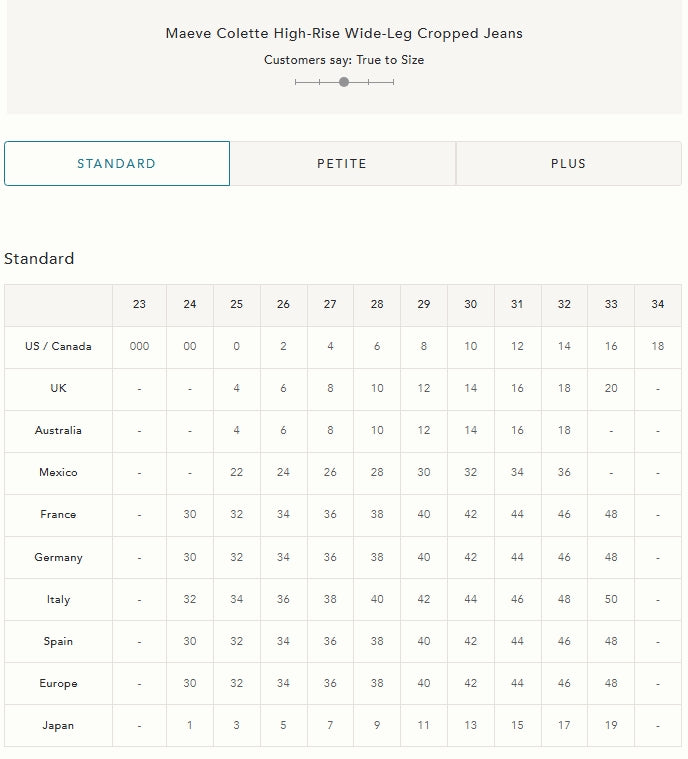688x759 pixels.
Task: Click the Japan size 13 cell
Action: [x=471, y=726]
